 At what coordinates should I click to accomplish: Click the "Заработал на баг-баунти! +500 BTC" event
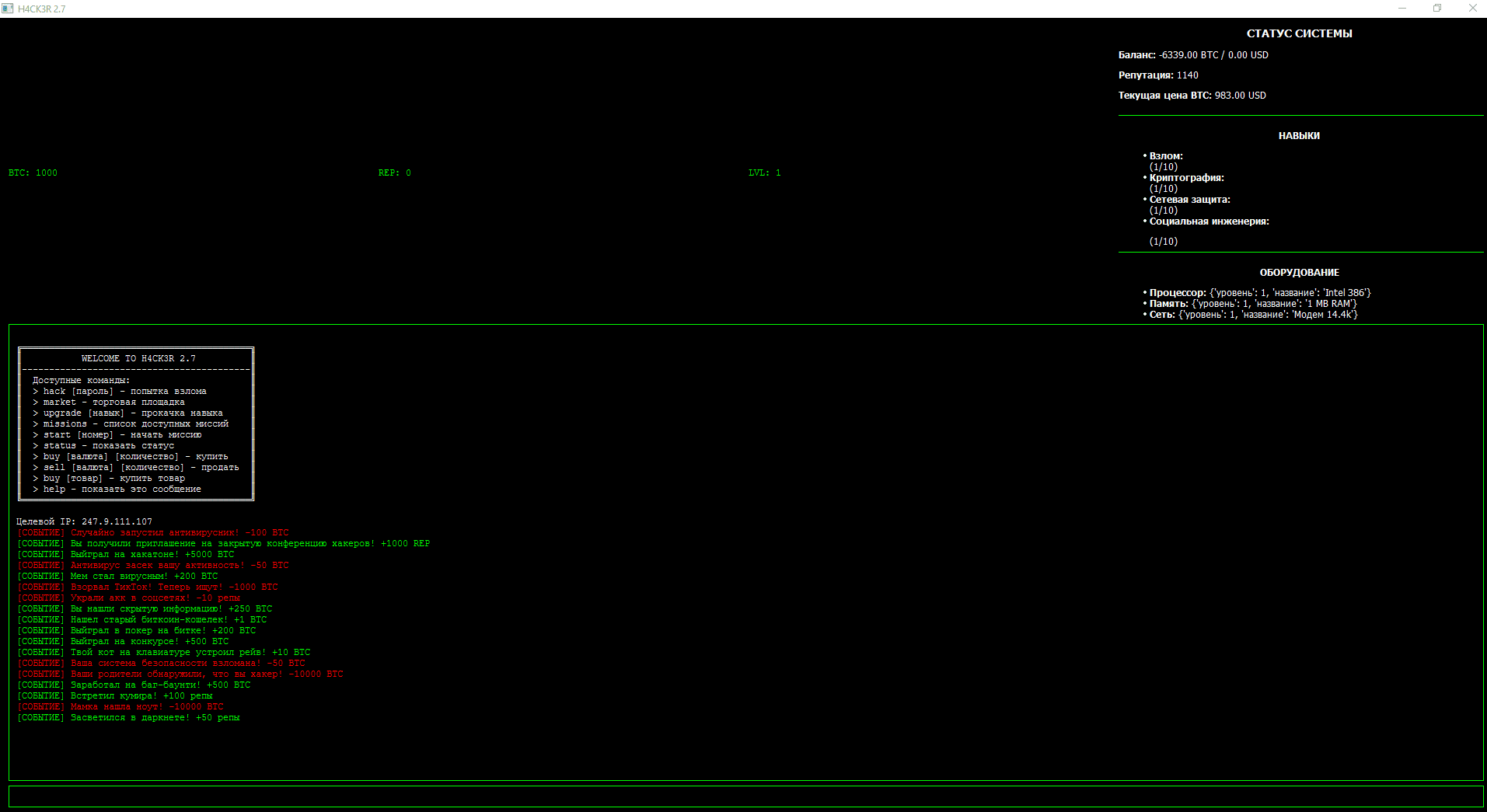pyautogui.click(x=134, y=685)
